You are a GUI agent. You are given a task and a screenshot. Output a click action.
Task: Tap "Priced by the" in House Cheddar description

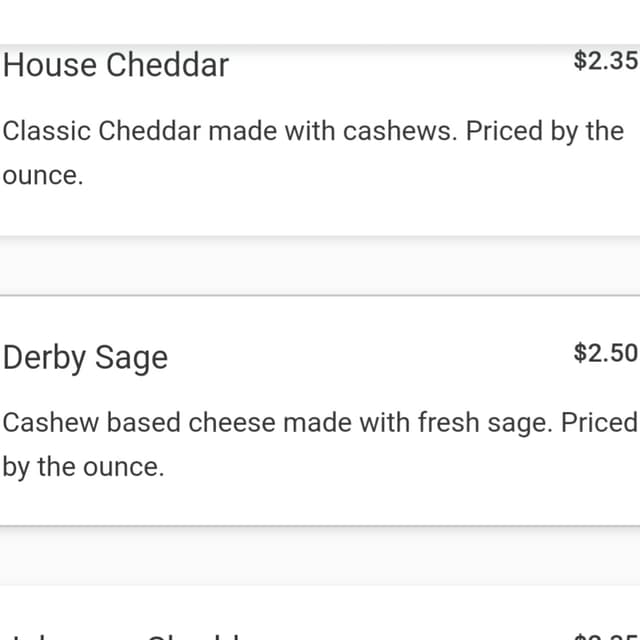545,131
